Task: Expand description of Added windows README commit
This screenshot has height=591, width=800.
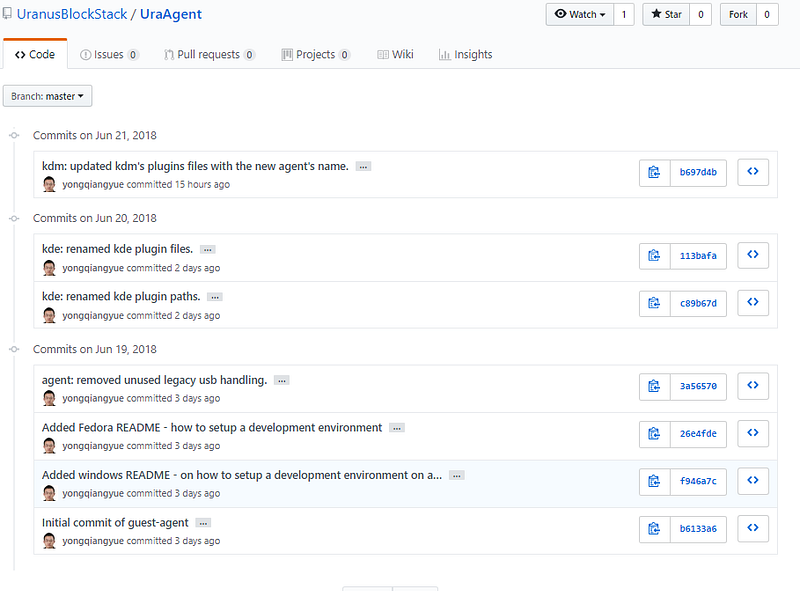Action: [x=457, y=476]
